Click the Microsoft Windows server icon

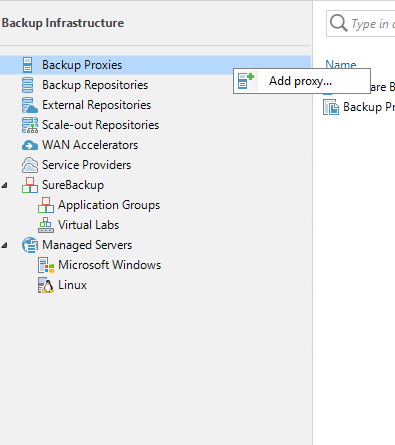pos(46,265)
